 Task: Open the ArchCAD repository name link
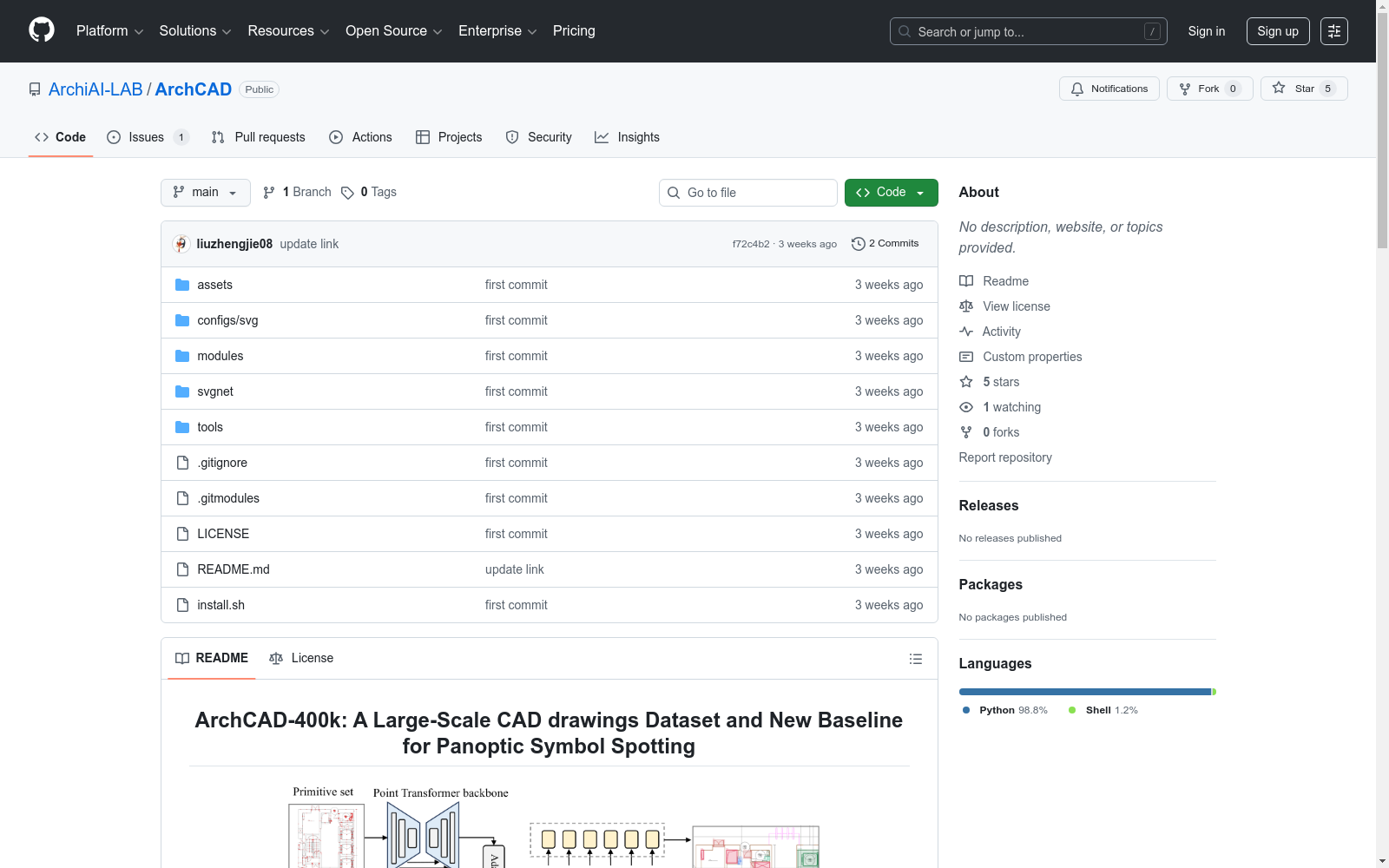pos(194,89)
